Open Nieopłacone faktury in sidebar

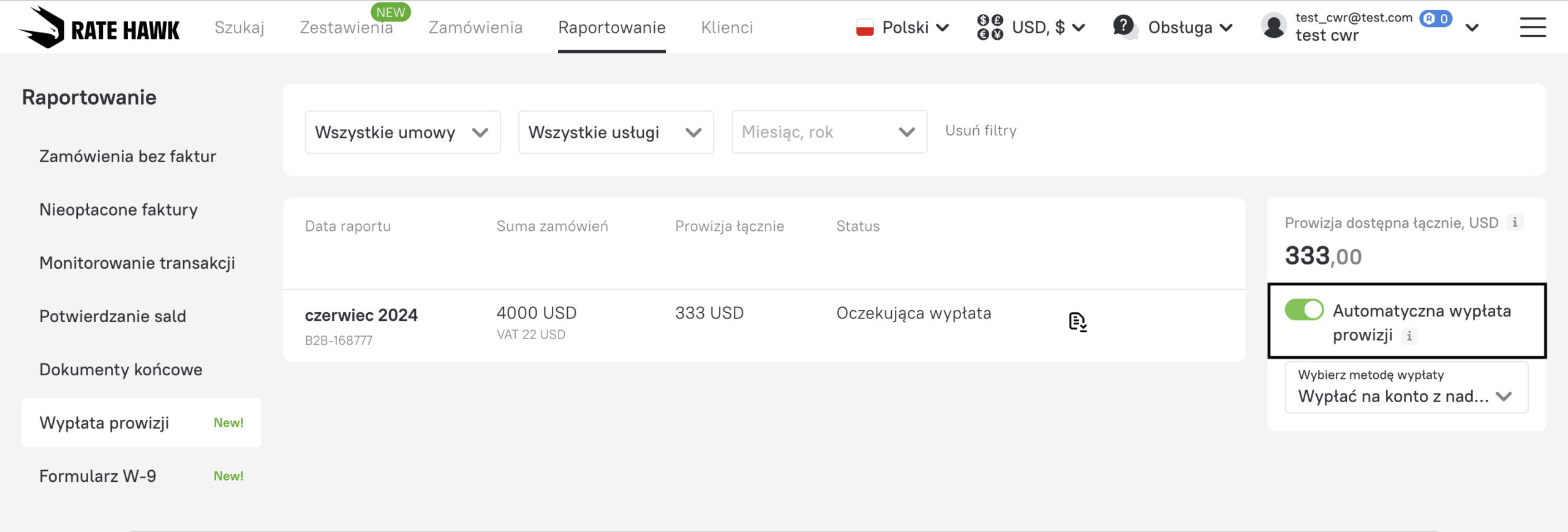click(118, 210)
